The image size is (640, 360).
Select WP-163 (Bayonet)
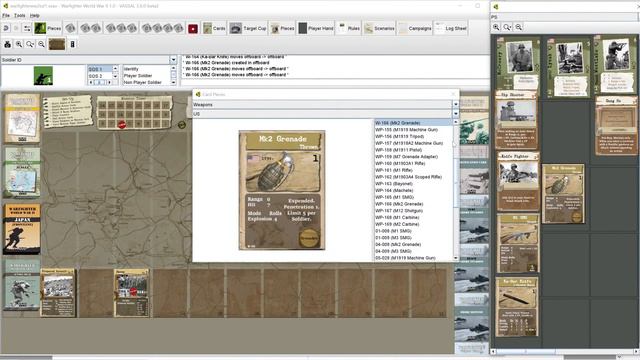[x=413, y=184]
